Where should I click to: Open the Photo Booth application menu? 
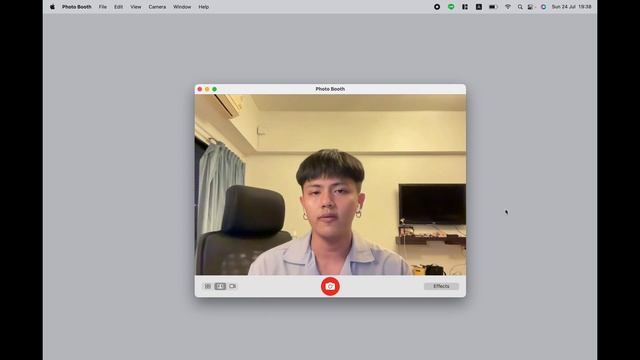[77, 7]
